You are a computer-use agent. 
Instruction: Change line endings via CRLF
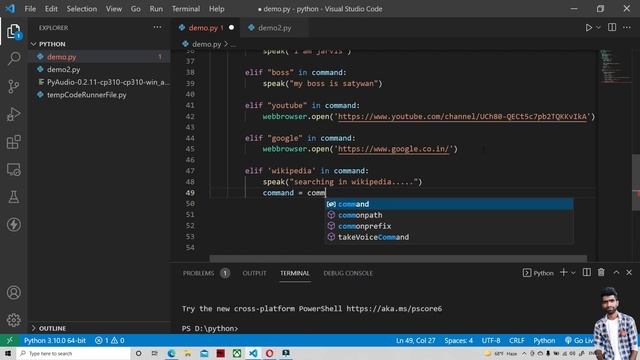point(517,340)
